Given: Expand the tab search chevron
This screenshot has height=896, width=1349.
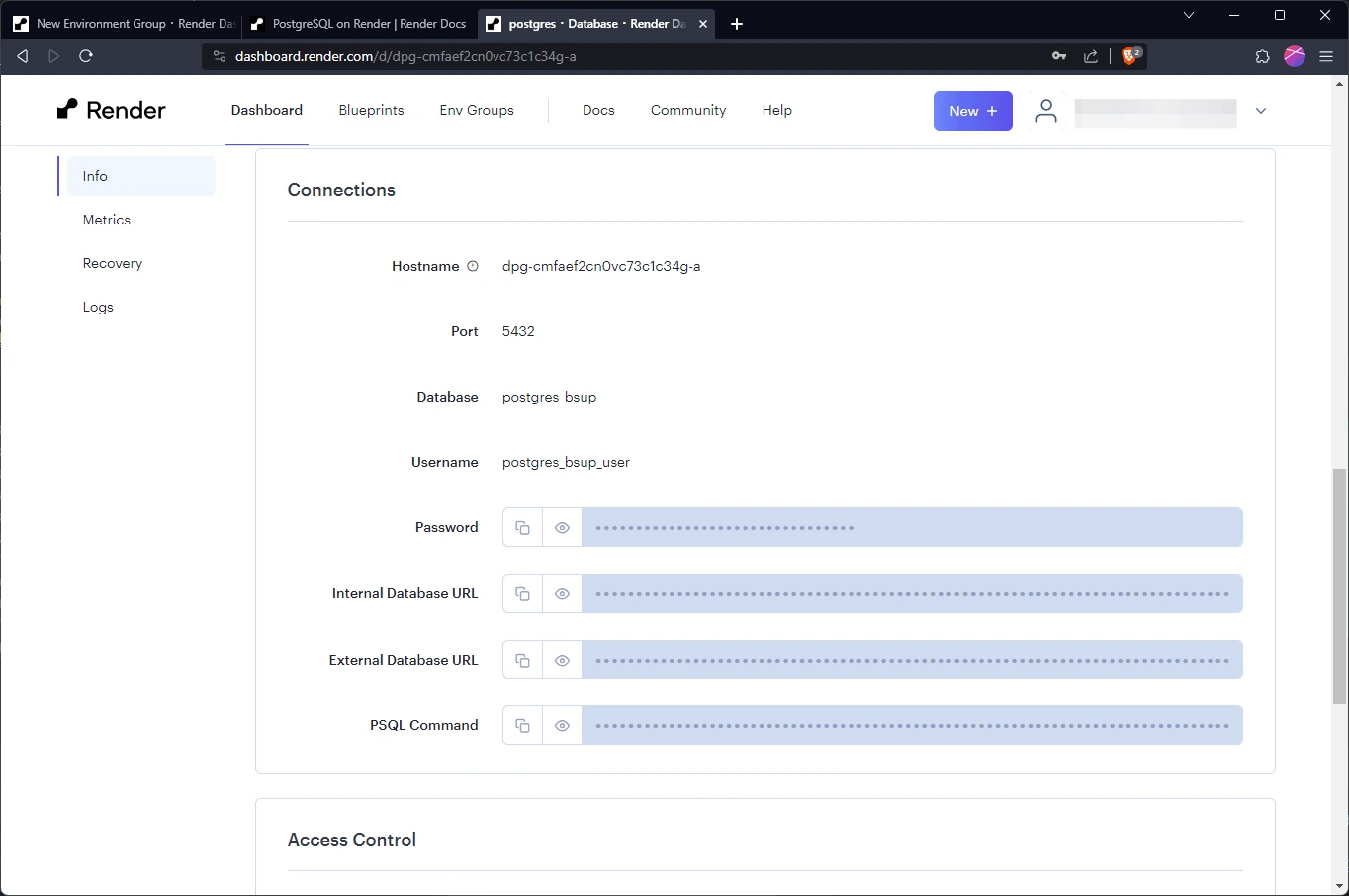Looking at the screenshot, I should (x=1188, y=16).
